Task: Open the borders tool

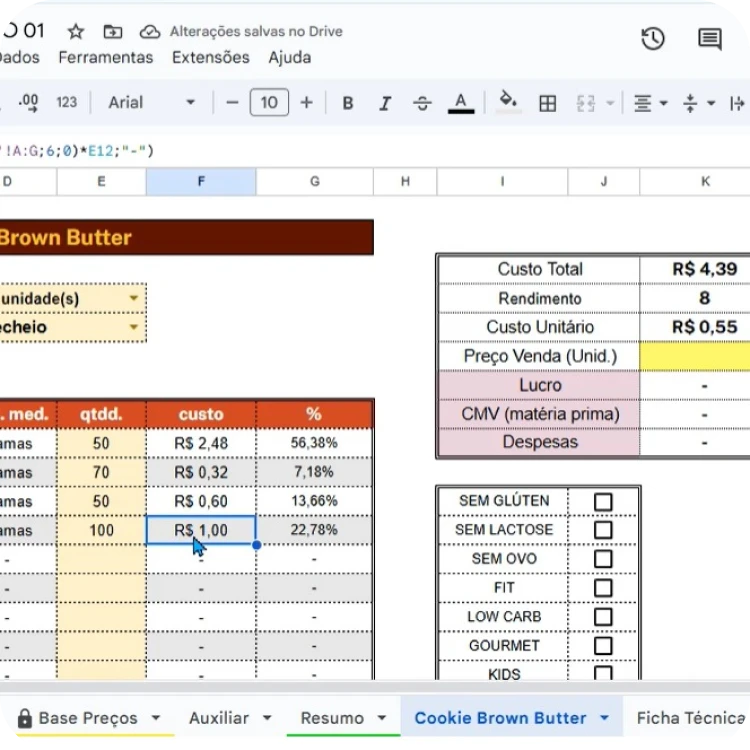Action: [548, 103]
